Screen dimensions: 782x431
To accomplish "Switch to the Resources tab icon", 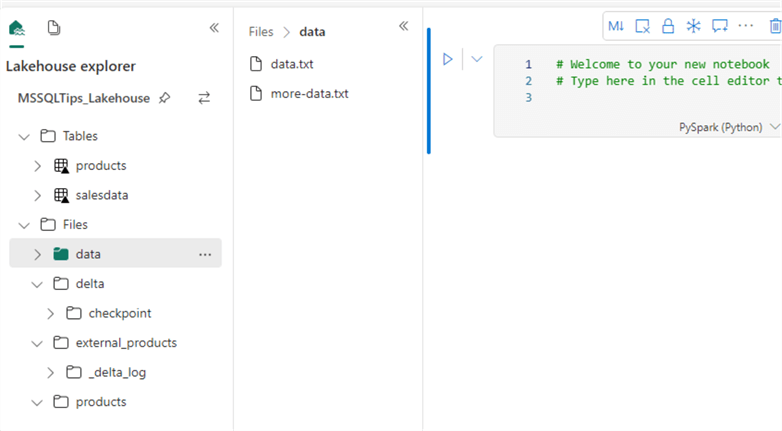I will [54, 28].
